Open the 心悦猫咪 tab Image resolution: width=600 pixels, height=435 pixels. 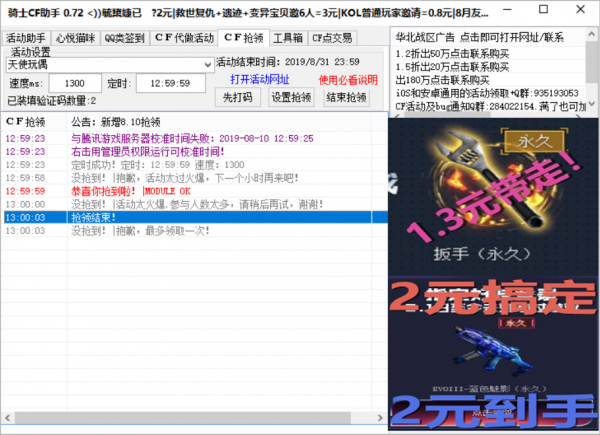coord(75,38)
